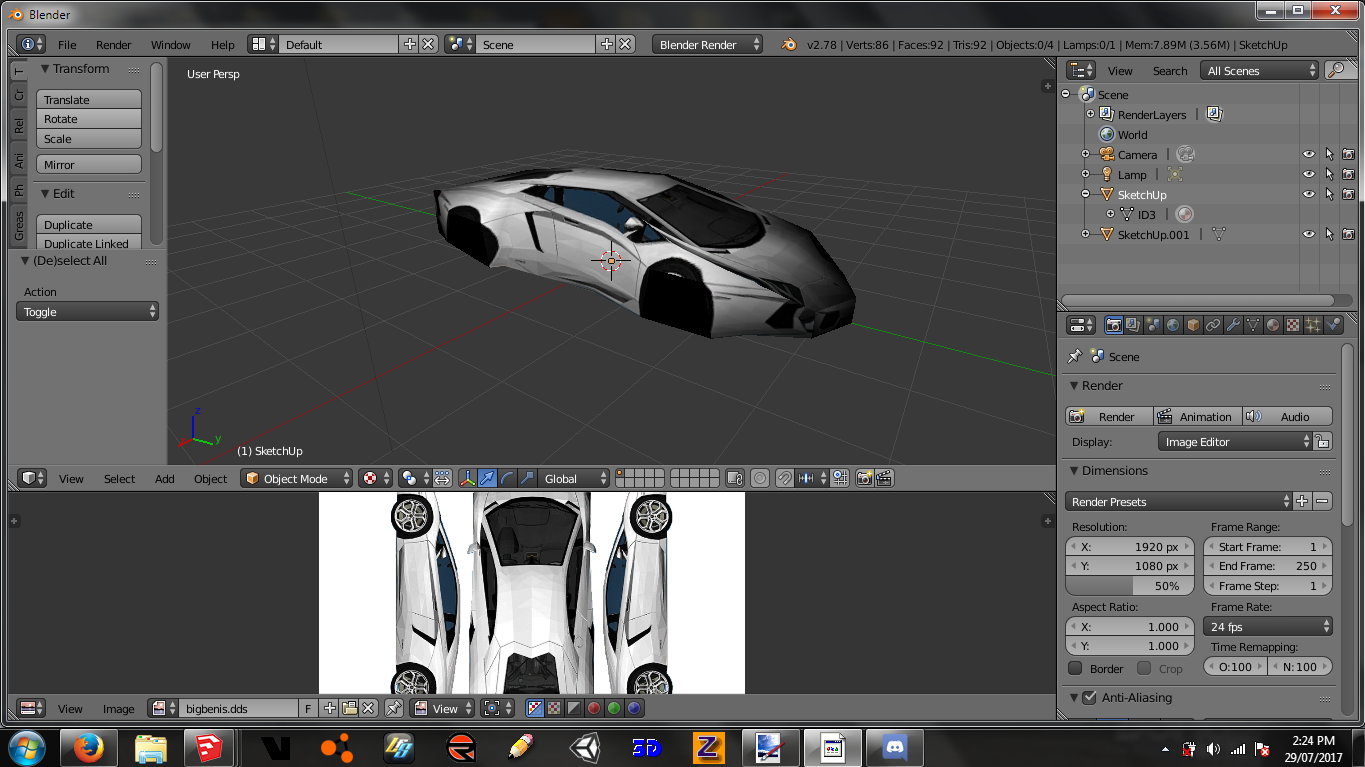This screenshot has width=1365, height=767.
Task: Open the World properties globe icon
Action: (1173, 325)
